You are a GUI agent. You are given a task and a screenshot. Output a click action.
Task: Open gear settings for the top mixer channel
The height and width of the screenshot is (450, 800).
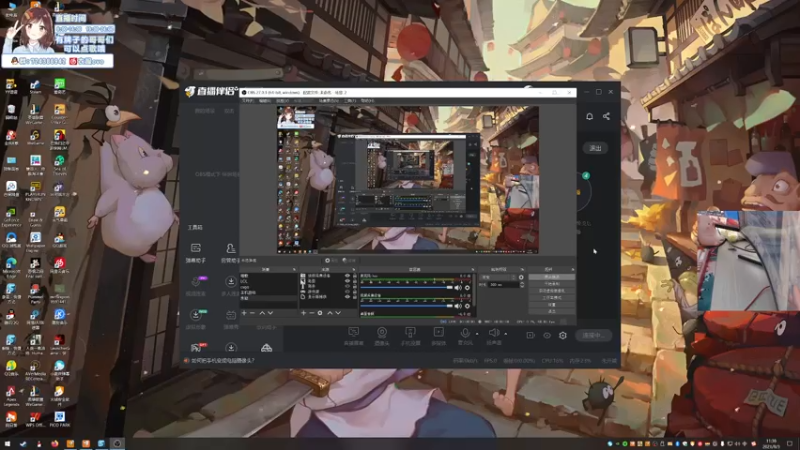pyautogui.click(x=467, y=288)
